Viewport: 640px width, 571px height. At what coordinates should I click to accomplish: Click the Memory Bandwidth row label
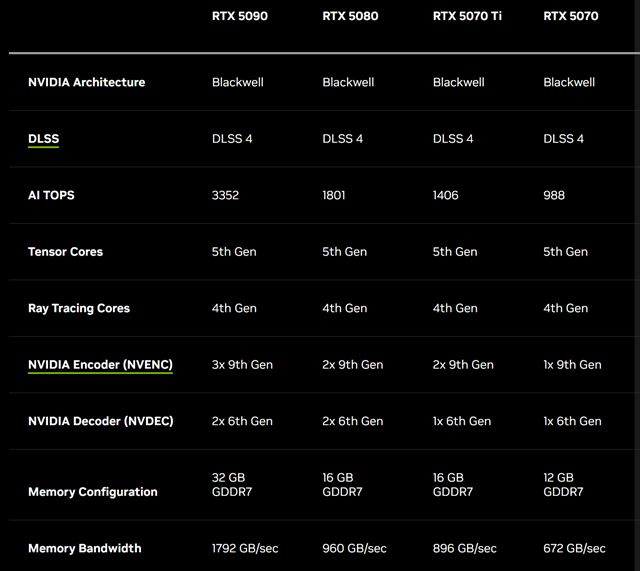point(85,548)
